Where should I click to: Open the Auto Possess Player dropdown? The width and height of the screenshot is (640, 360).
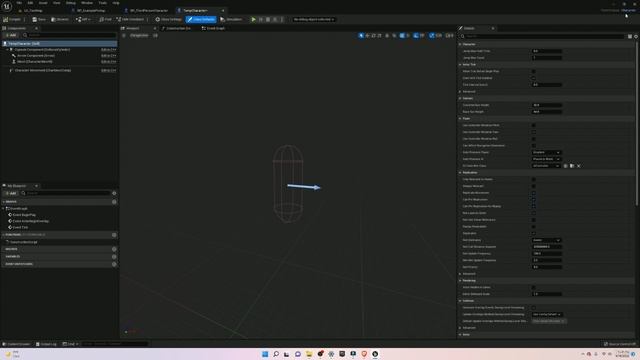[547, 152]
